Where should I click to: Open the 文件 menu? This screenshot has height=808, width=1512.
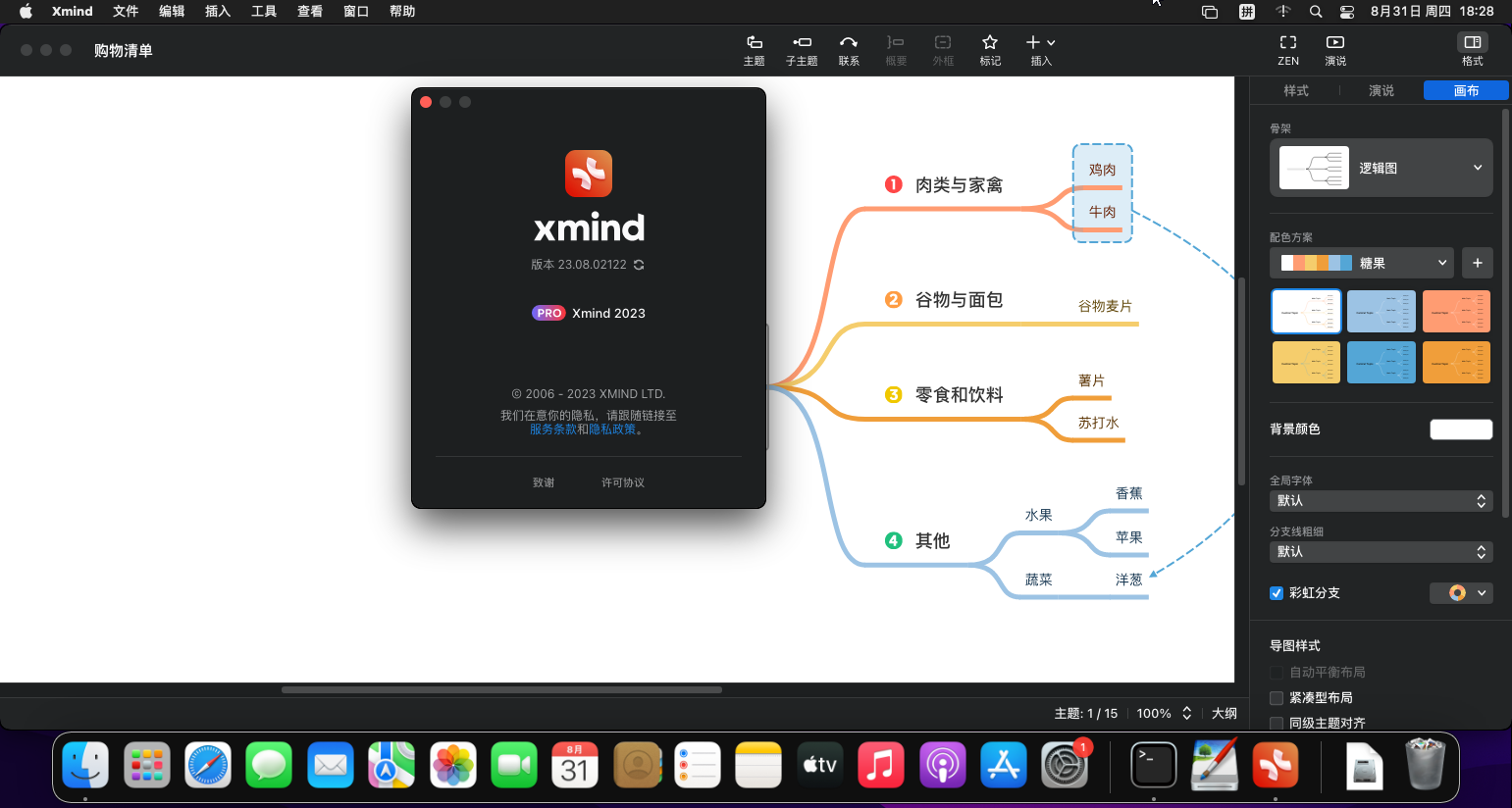point(126,12)
